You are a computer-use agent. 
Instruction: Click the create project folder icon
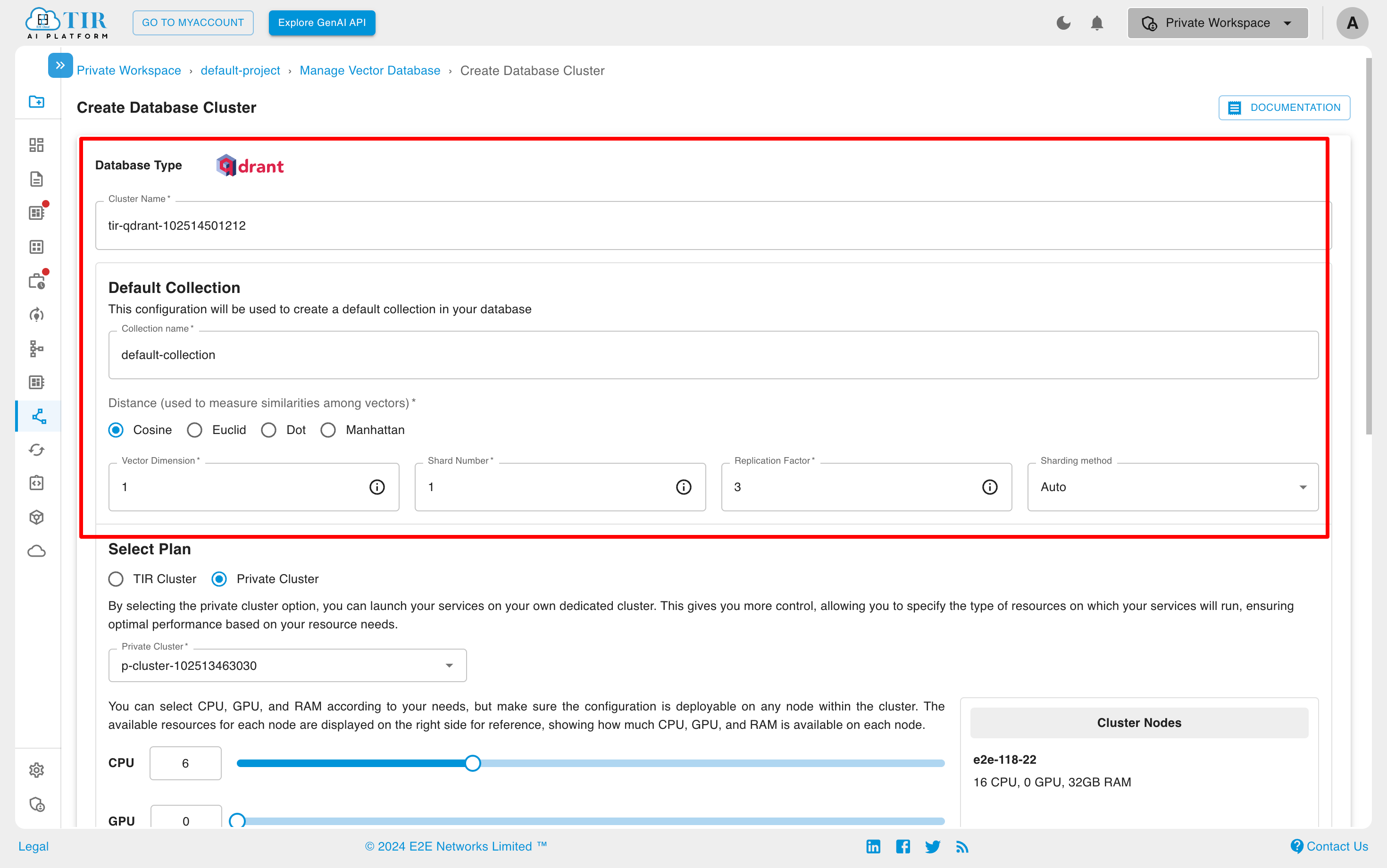[37, 101]
